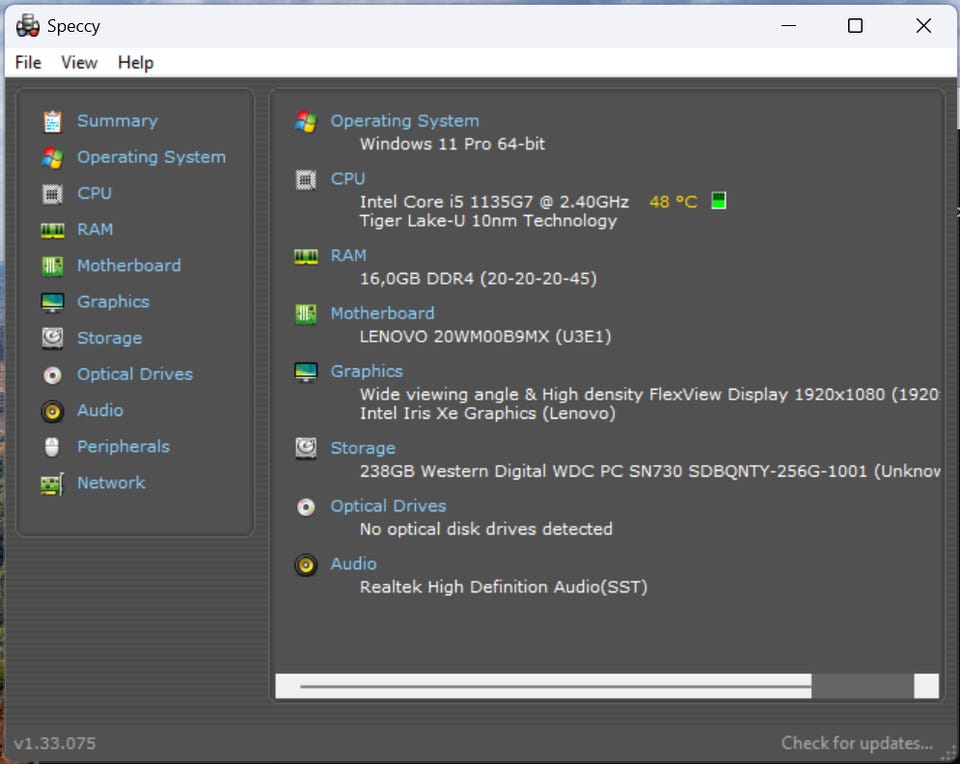The height and width of the screenshot is (764, 960).
Task: Select Graphics in the left sidebar
Action: [x=113, y=302]
